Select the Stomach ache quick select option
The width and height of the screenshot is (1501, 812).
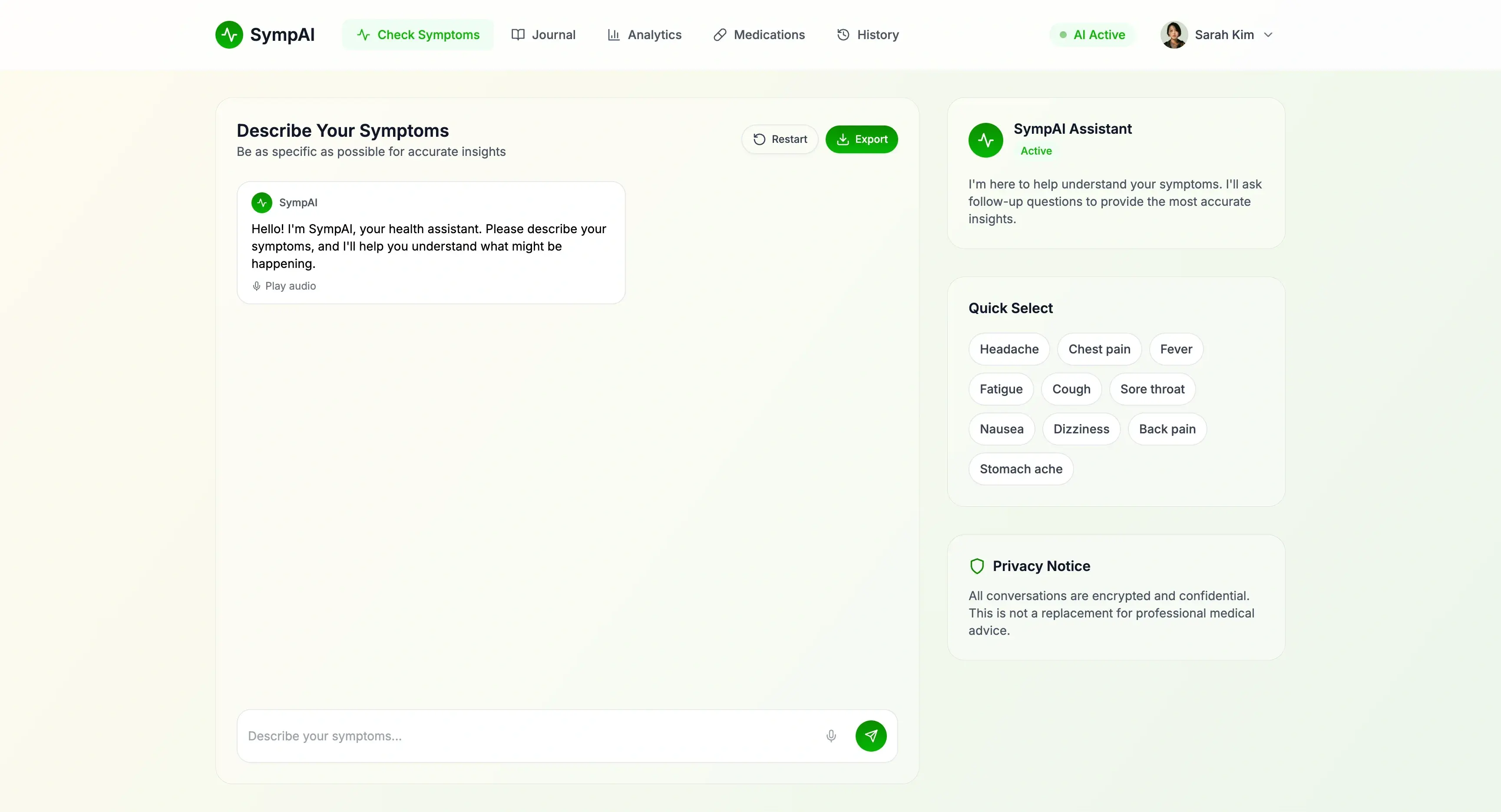point(1020,469)
